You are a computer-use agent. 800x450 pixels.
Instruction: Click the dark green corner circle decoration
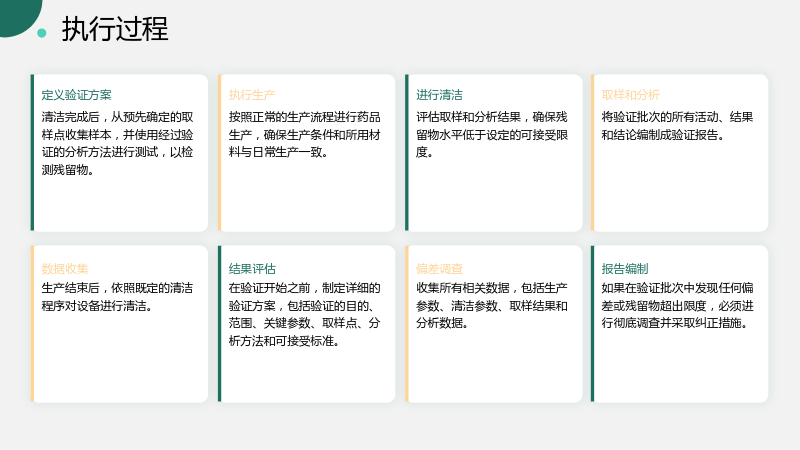coord(18,15)
